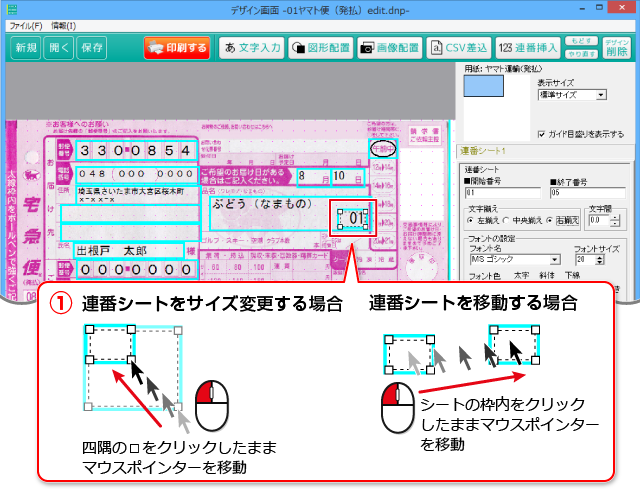
Task: Select the 画像配置 image placement tool
Action: pyautogui.click(x=390, y=48)
